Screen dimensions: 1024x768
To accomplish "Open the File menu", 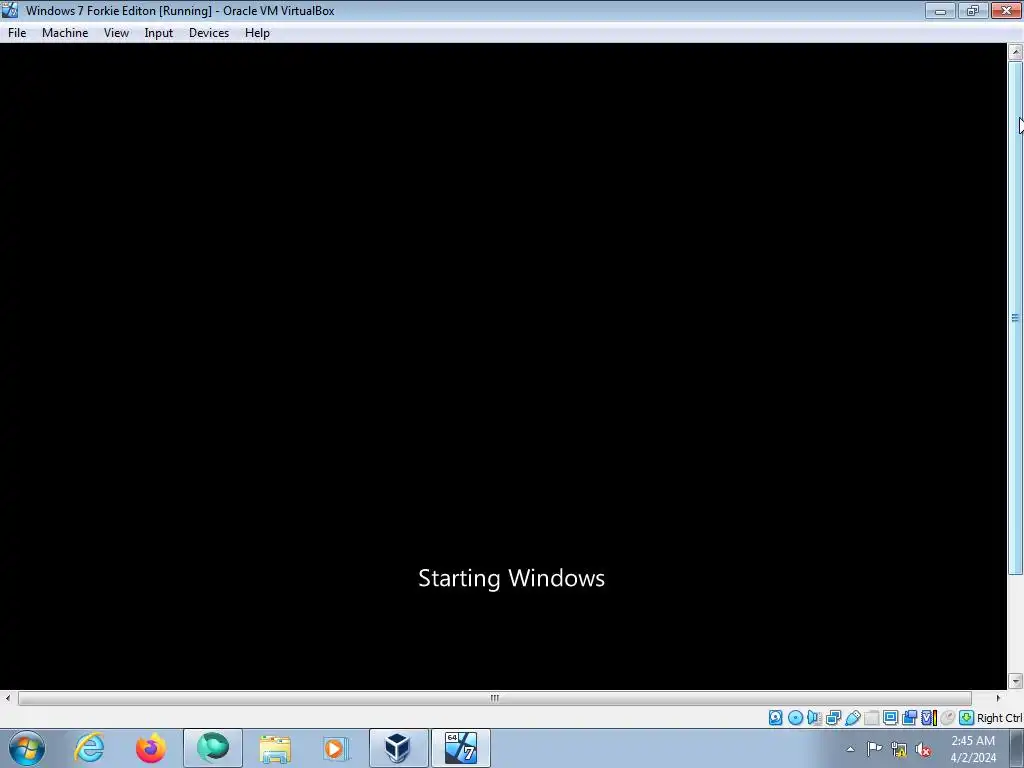I will tap(17, 33).
